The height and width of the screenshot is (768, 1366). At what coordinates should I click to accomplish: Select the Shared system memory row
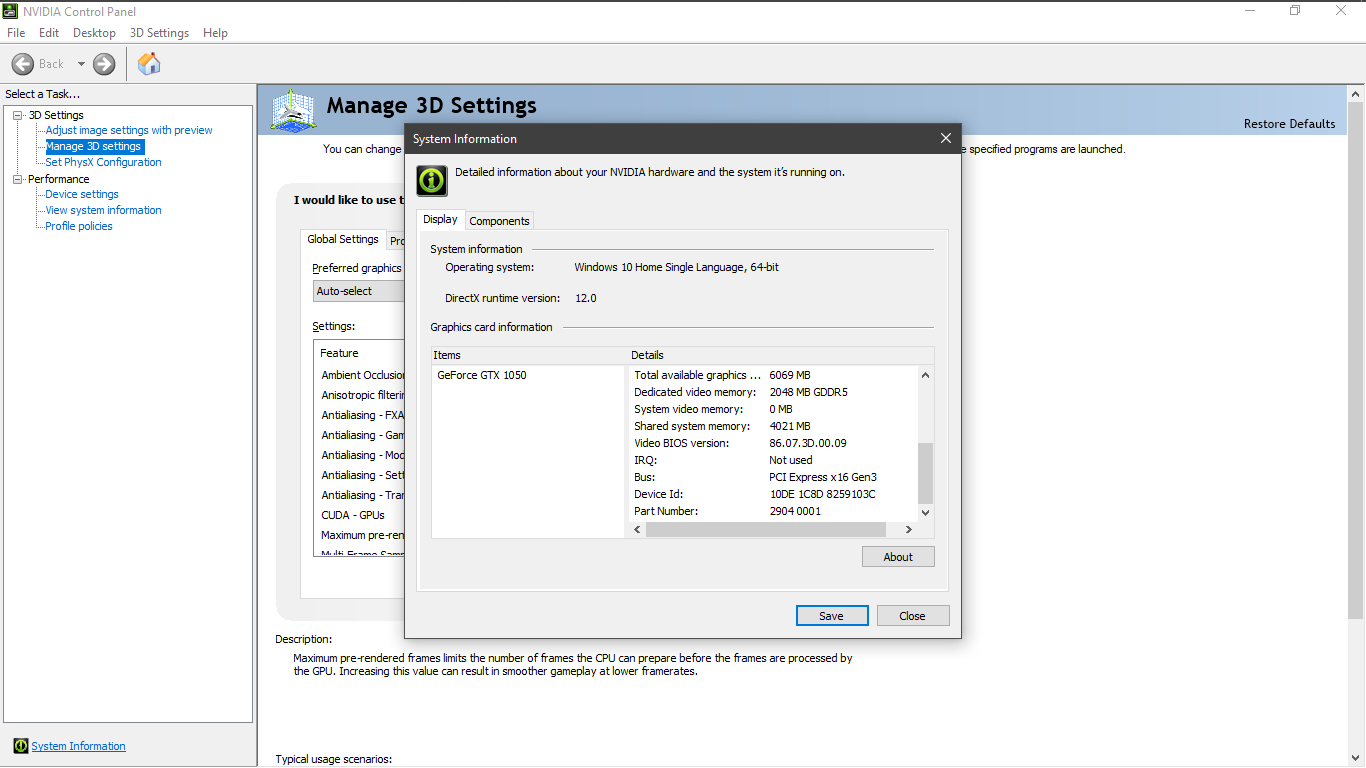click(774, 426)
